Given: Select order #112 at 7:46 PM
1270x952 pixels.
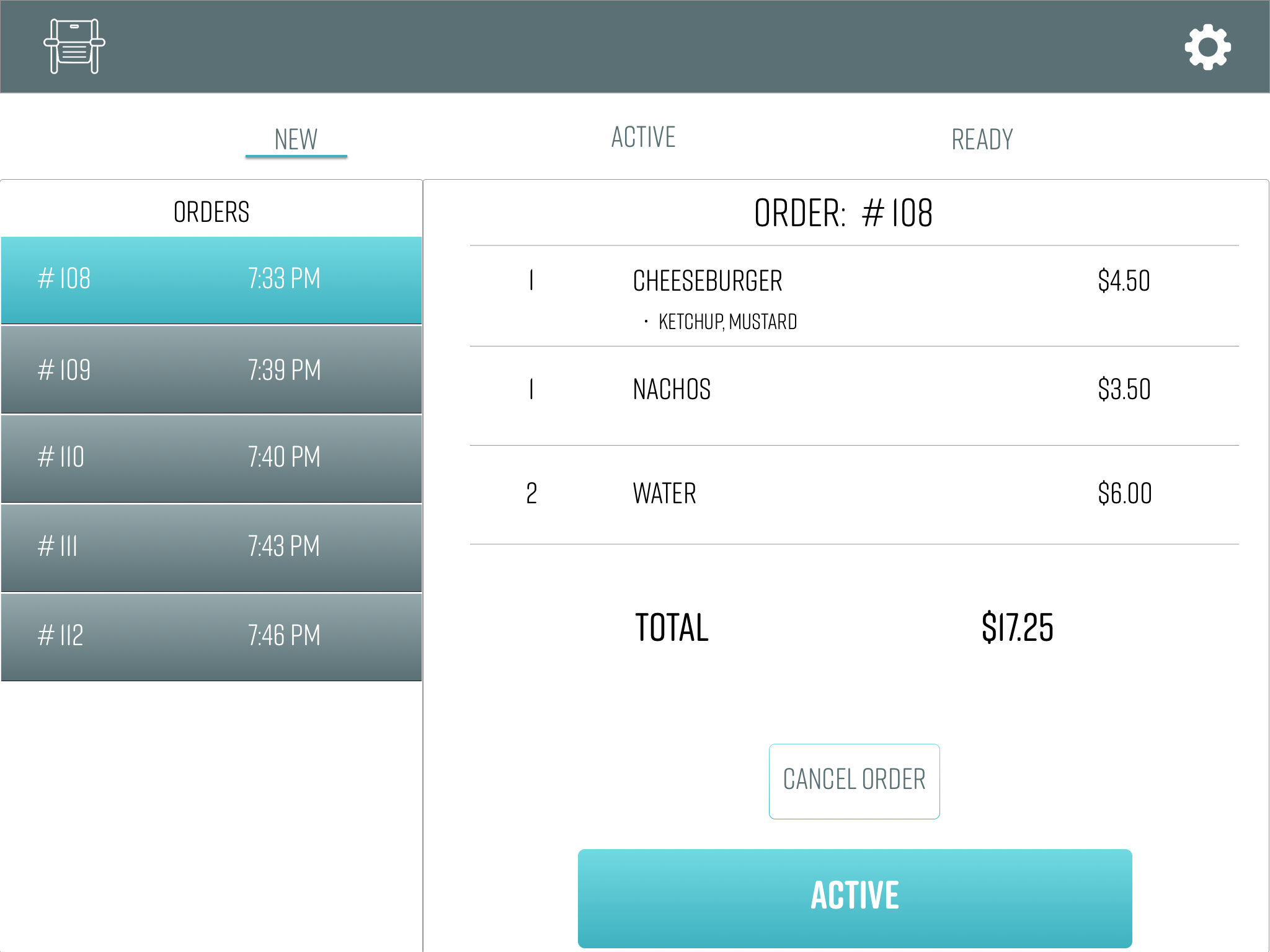Looking at the screenshot, I should click(211, 637).
